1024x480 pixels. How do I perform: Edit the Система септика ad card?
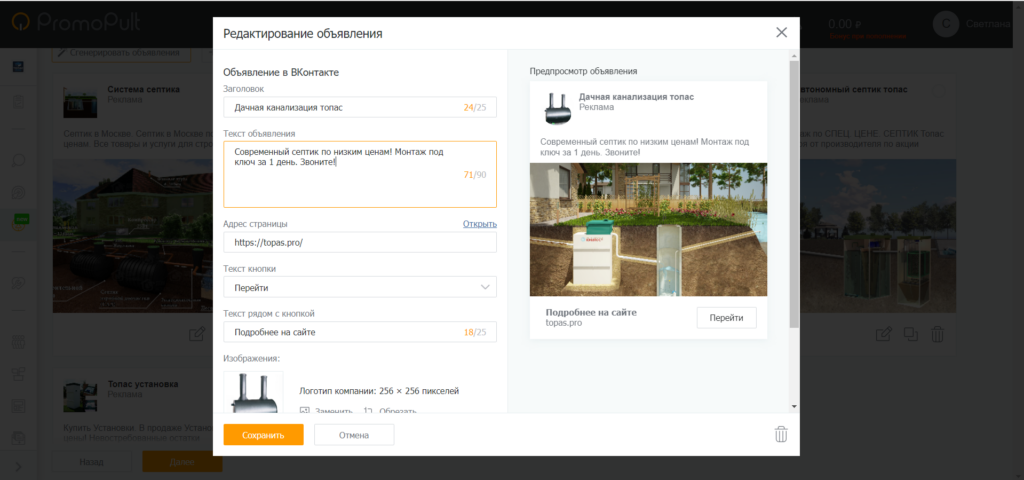point(197,334)
